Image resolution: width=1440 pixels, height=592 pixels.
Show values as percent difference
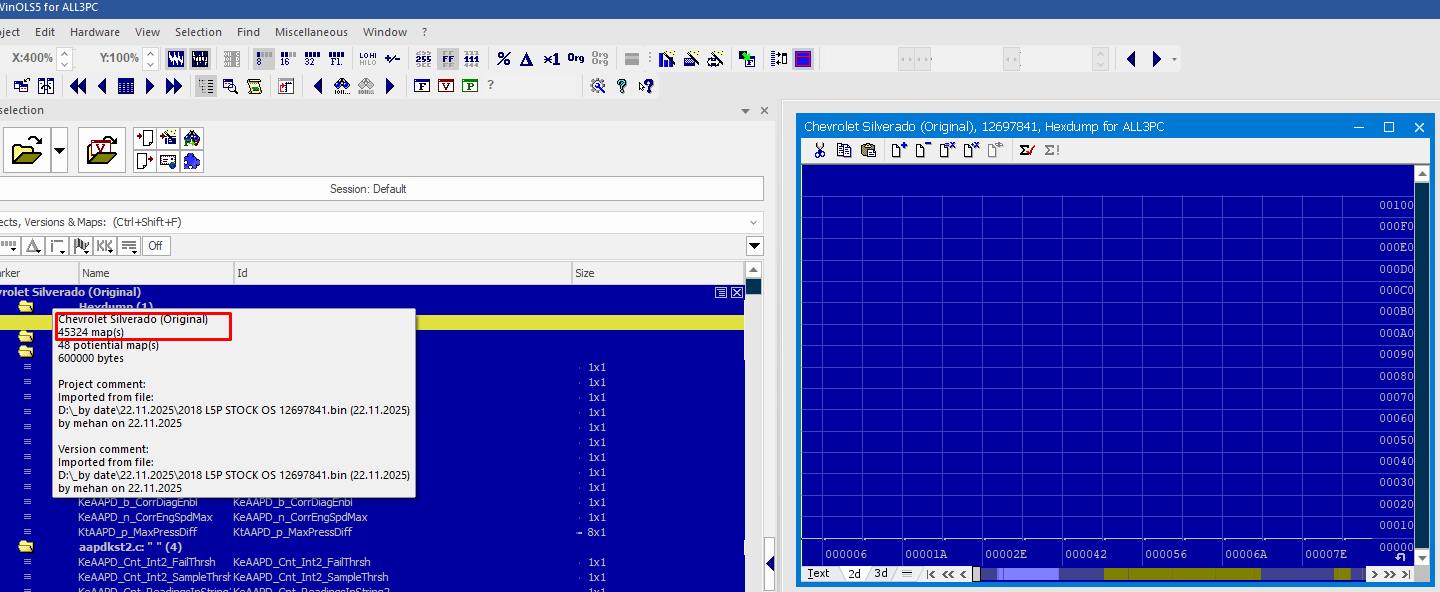click(504, 59)
